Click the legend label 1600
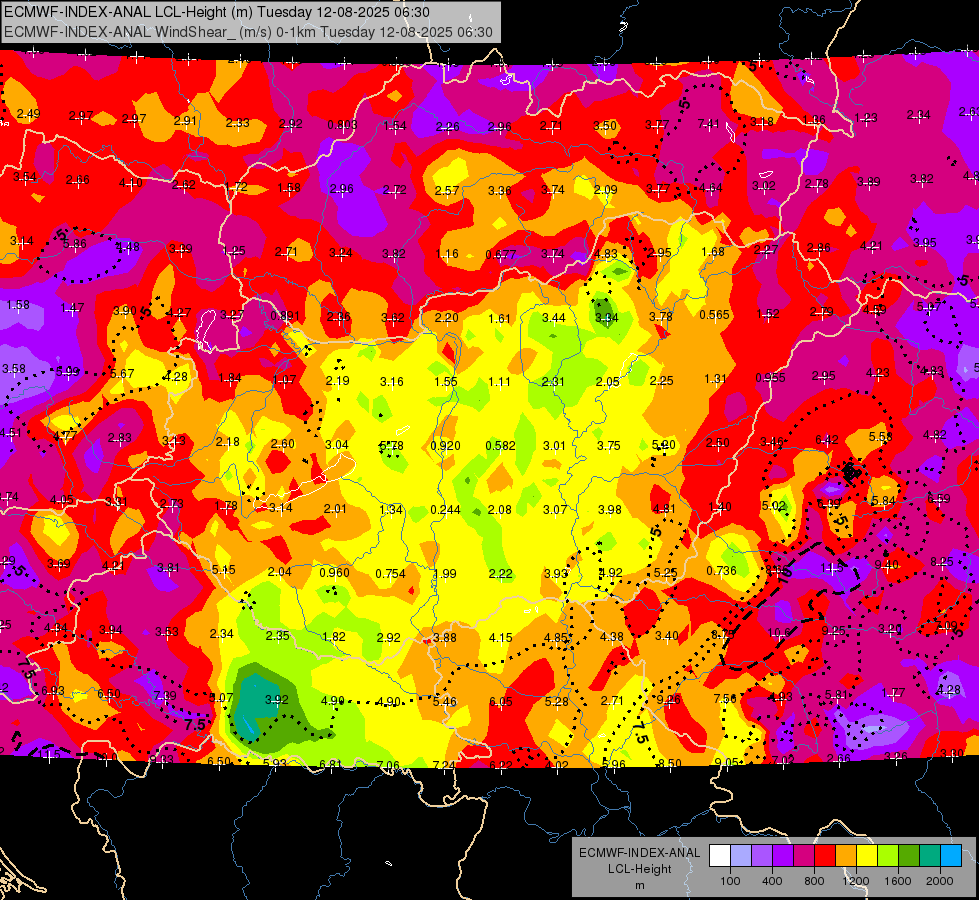This screenshot has width=979, height=900. coord(897,881)
